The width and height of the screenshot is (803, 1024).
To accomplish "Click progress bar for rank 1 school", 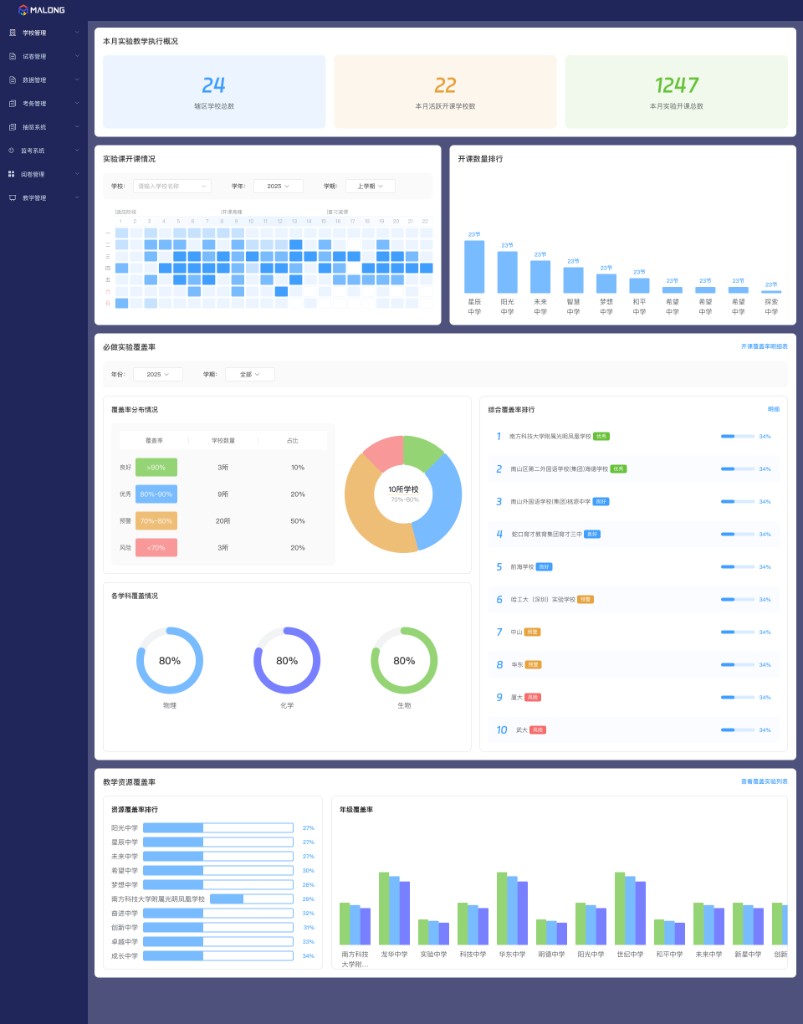I will [x=738, y=436].
